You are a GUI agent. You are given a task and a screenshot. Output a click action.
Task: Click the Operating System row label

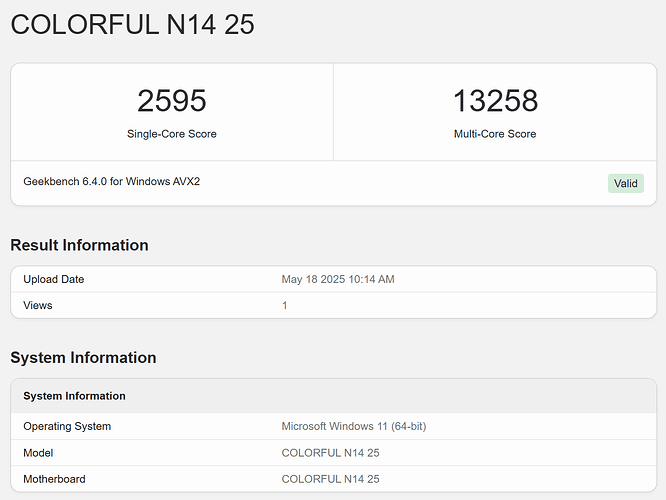(67, 426)
